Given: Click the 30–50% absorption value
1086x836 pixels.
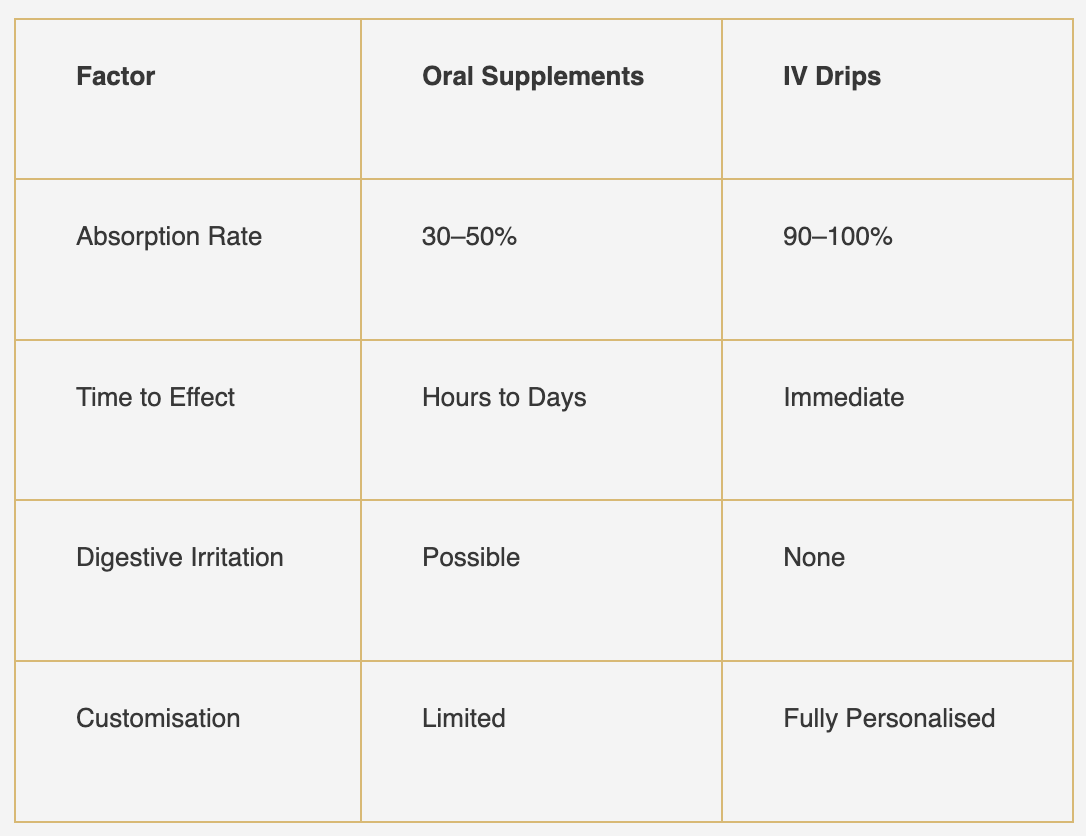Looking at the screenshot, I should tap(469, 237).
